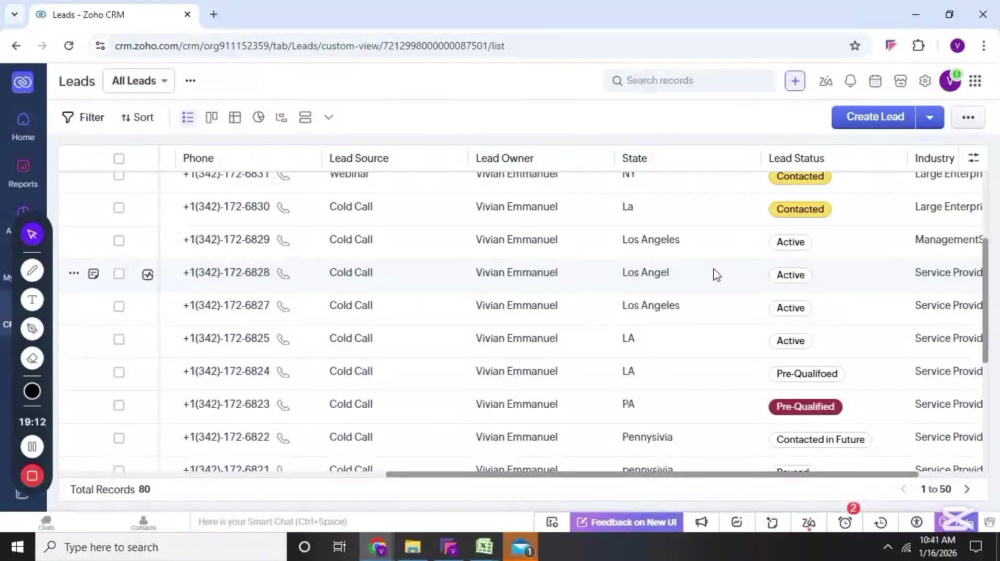Click the Create Lead button
This screenshot has height=561, width=1000.
point(874,117)
